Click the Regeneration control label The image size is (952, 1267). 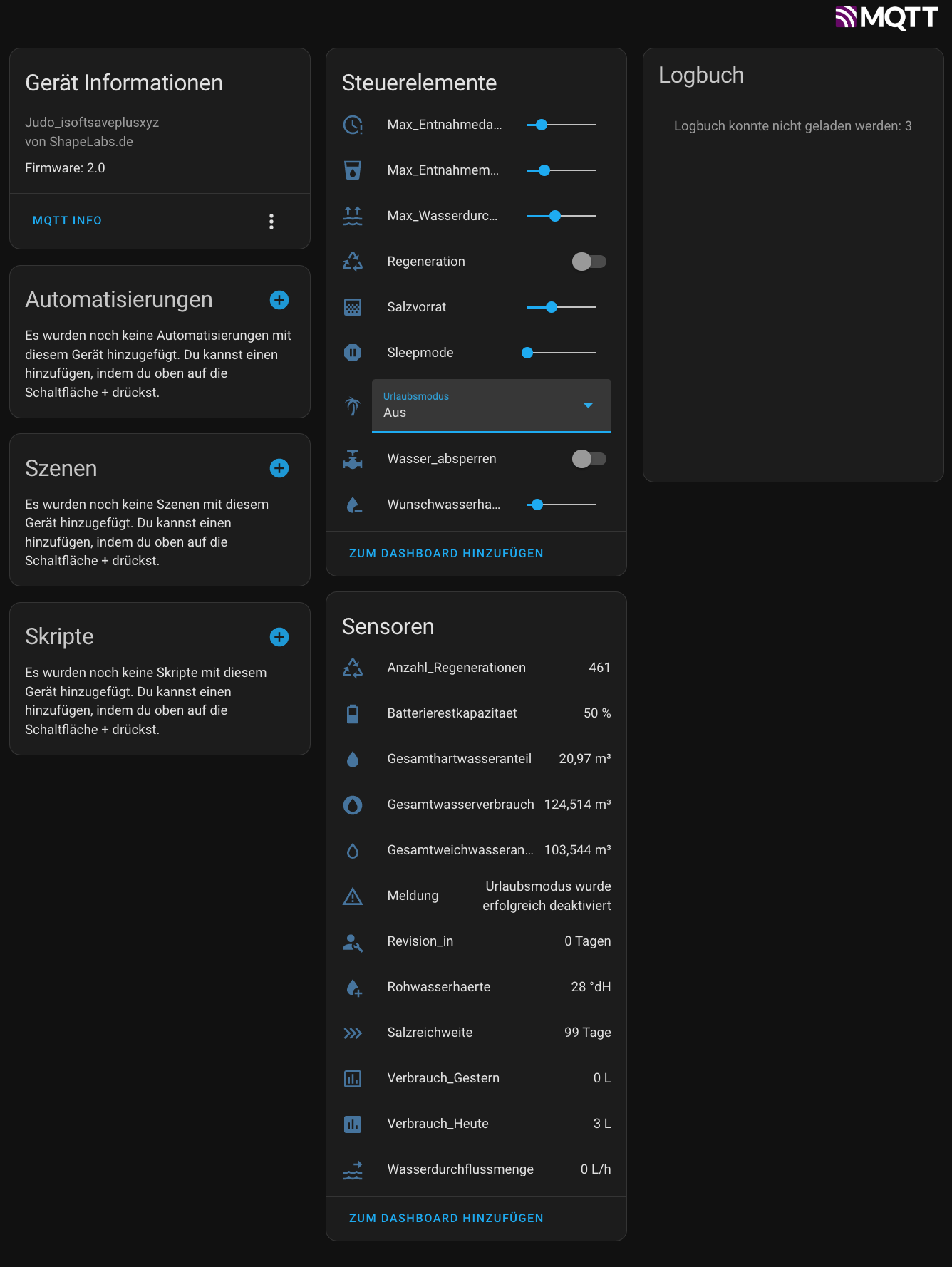[x=426, y=262]
